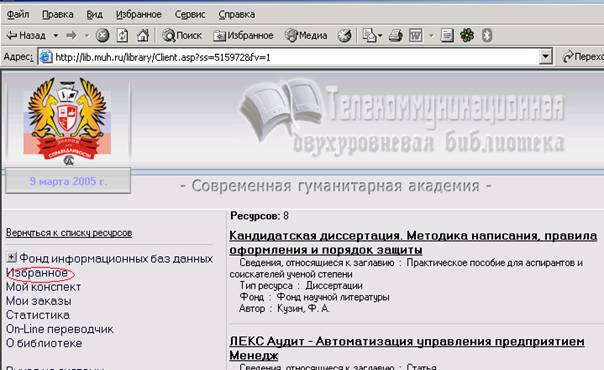The image size is (604, 370).
Task: Click the Вернуться к списку ресурсов link
Action: (x=69, y=233)
